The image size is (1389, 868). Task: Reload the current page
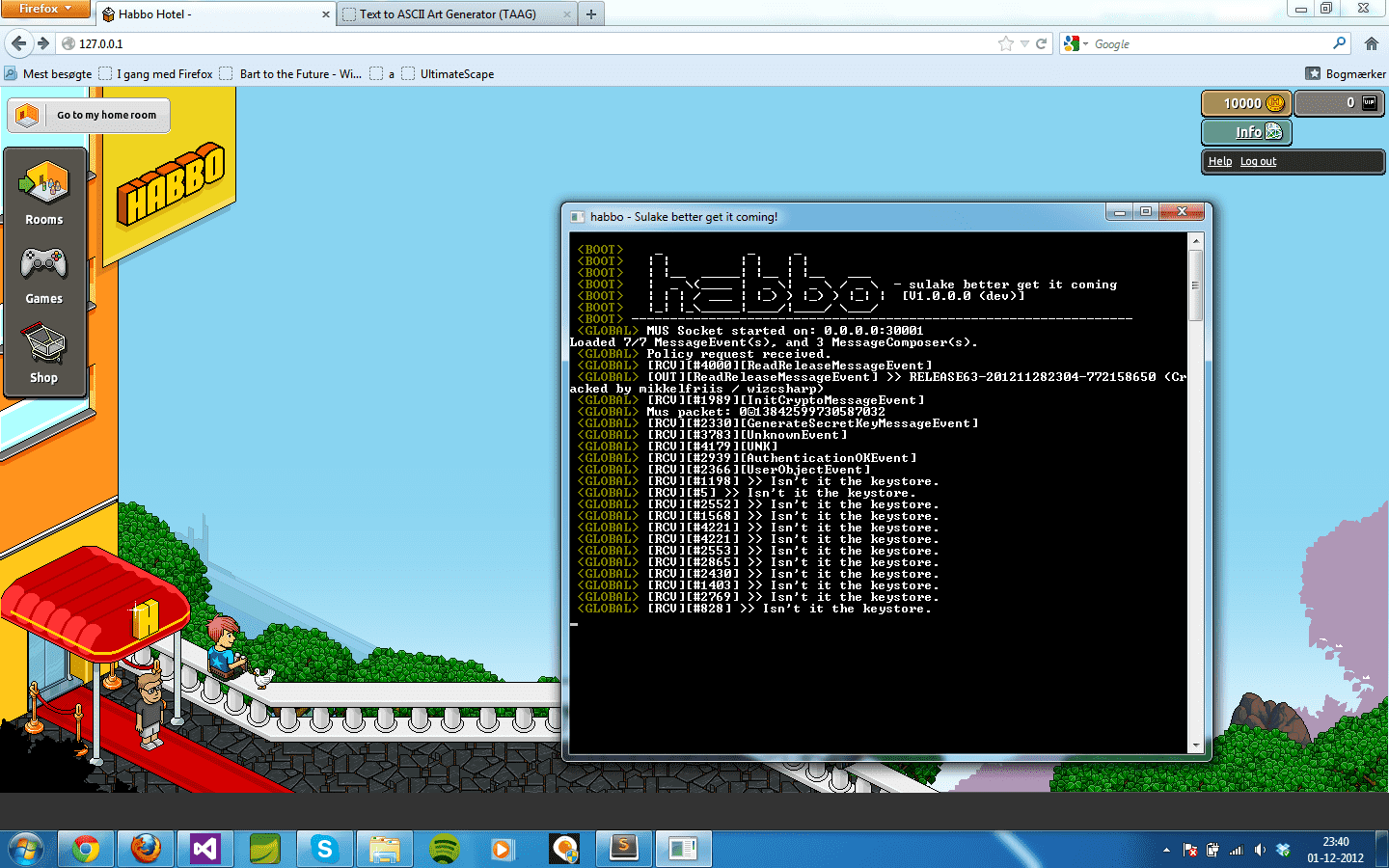1041,43
